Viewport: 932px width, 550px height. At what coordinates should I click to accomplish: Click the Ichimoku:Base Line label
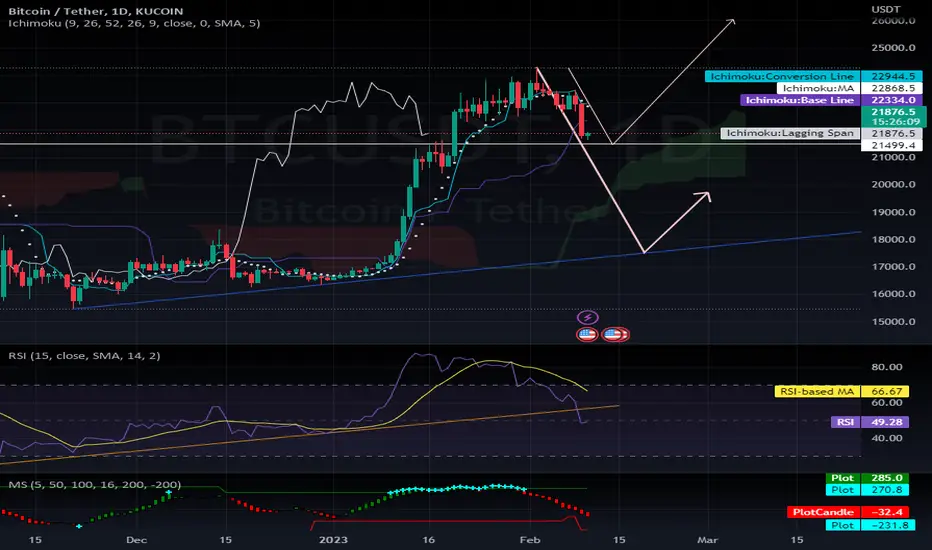coord(799,100)
